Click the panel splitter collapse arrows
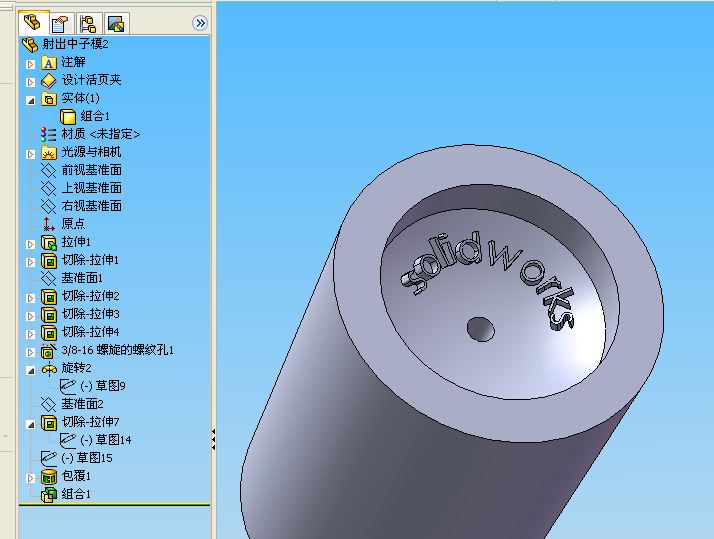The image size is (714, 539). 213,439
